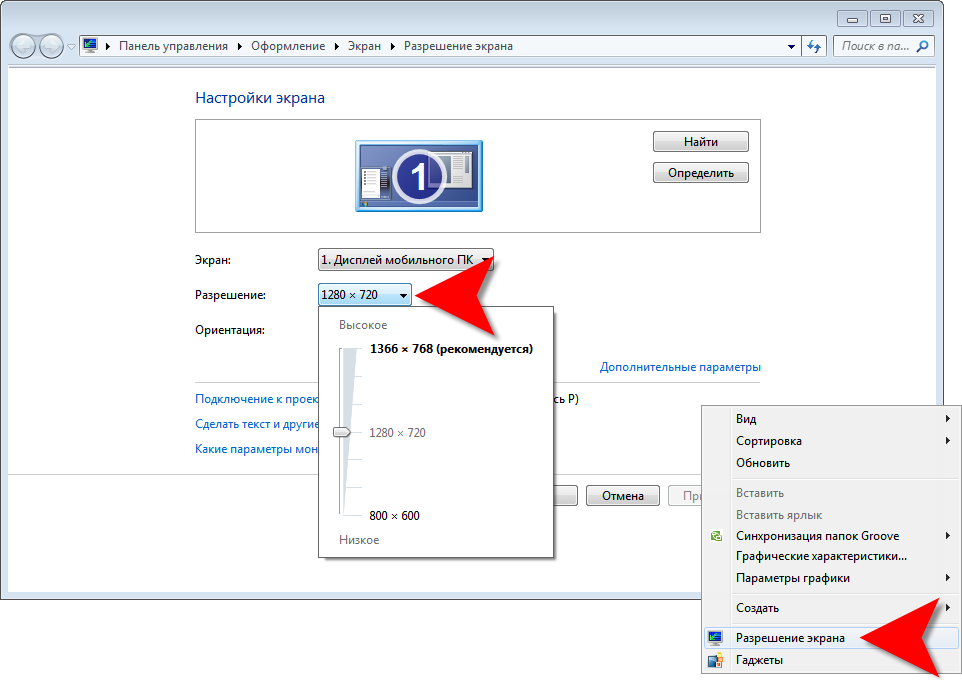
Task: Click the monitor icon beside 'Разрешение экрана'
Action: click(715, 638)
